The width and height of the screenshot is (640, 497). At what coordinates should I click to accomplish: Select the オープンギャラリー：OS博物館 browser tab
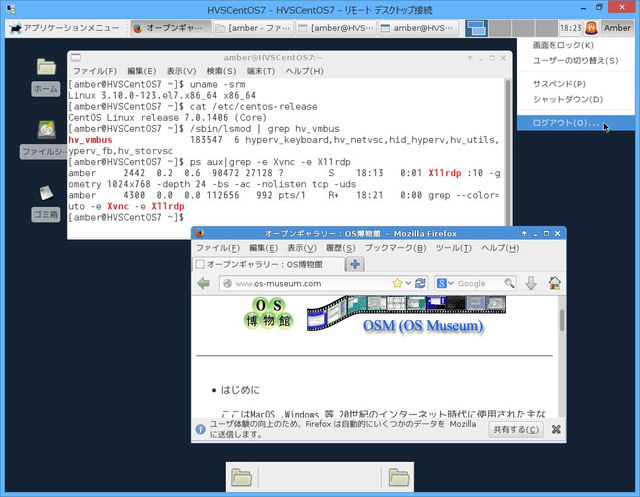click(268, 264)
